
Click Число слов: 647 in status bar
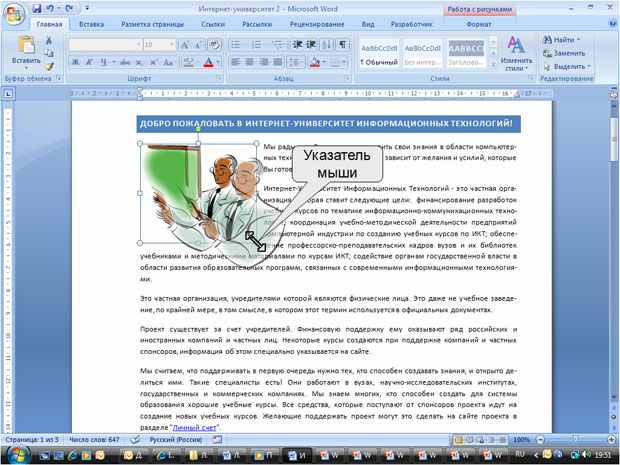tap(94, 440)
